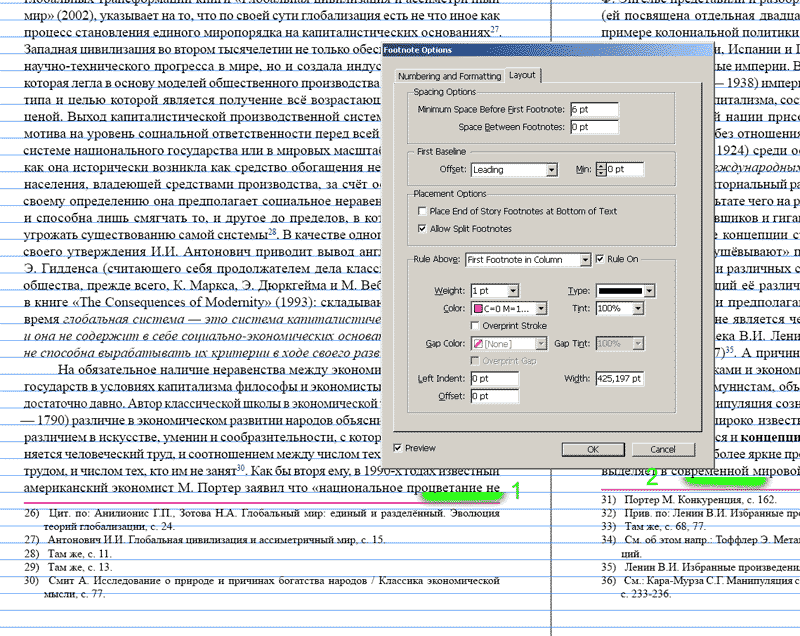Enable Place End of Story Footnotes checkbox
Screen dimensions: 800x636
pos(422,211)
